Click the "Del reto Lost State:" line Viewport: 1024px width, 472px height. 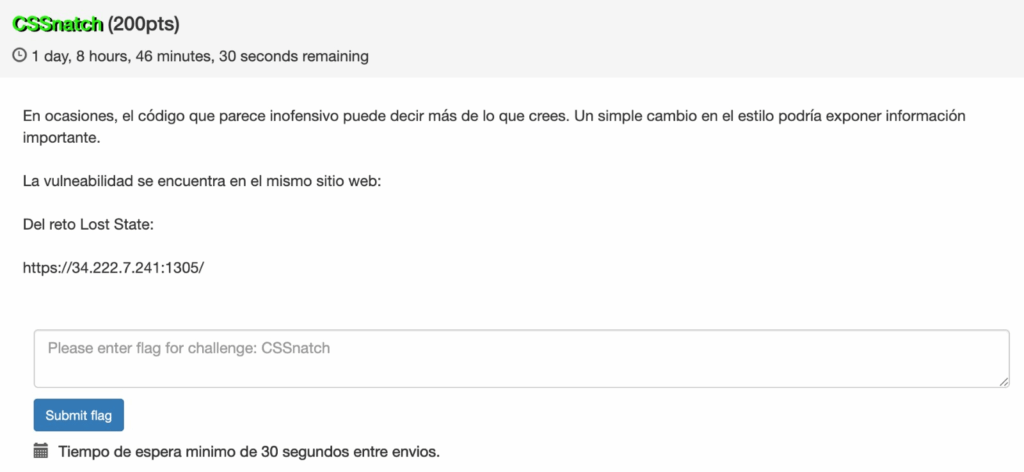click(x=88, y=224)
